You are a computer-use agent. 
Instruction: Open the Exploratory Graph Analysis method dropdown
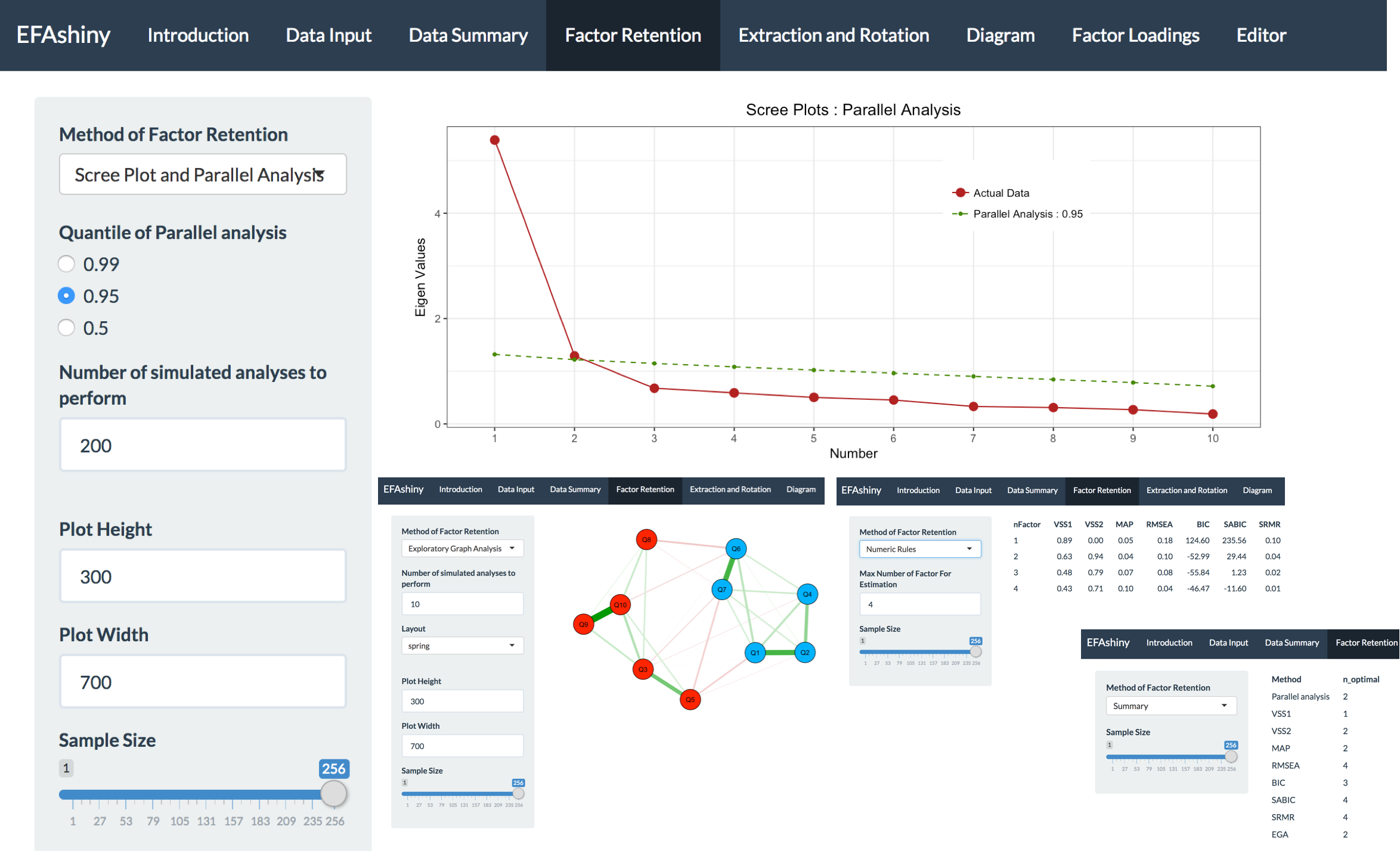point(462,548)
